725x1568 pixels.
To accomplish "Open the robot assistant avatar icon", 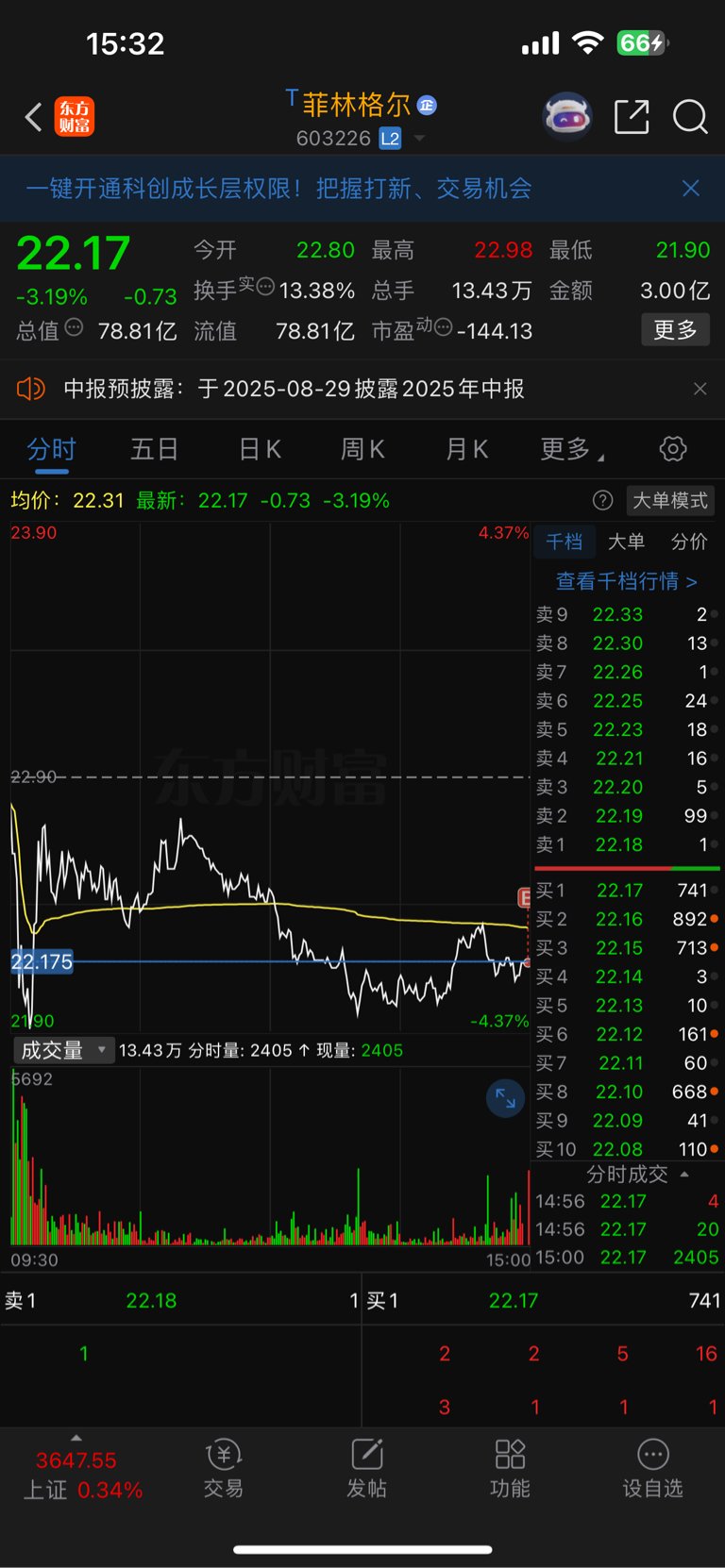I will [x=566, y=117].
